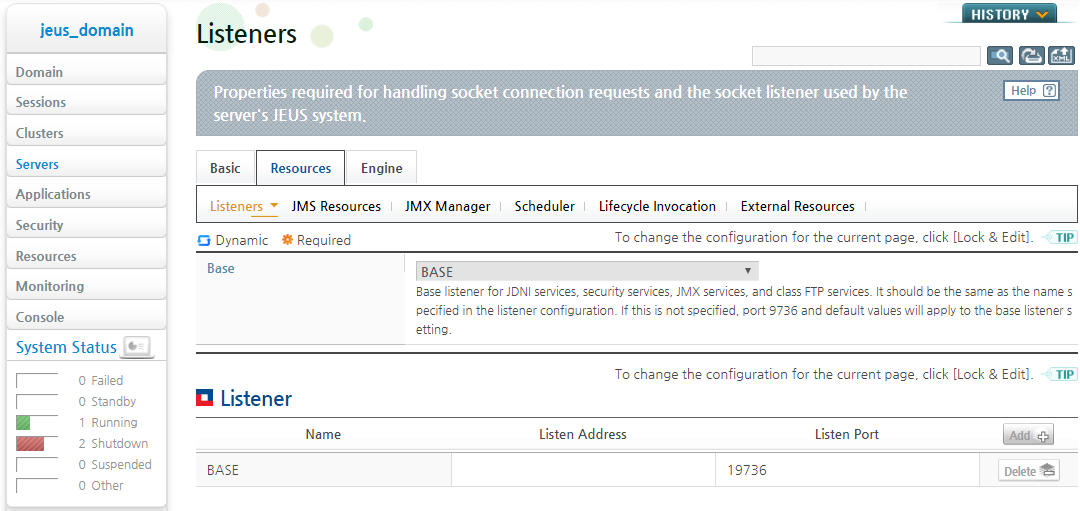Screen dimensions: 1080x511
Task: Click the search magnifier icon button
Action: 1000,56
